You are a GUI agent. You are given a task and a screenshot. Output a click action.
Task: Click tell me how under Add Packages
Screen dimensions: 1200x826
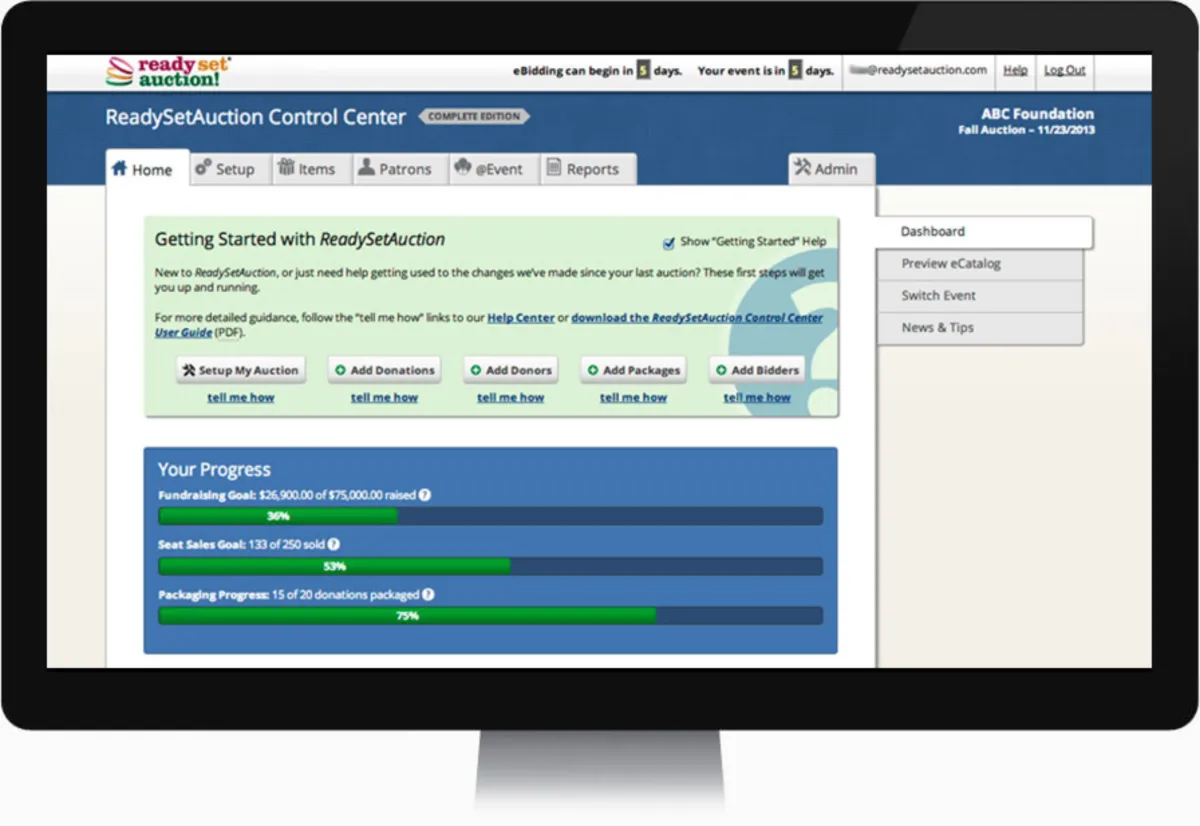634,397
